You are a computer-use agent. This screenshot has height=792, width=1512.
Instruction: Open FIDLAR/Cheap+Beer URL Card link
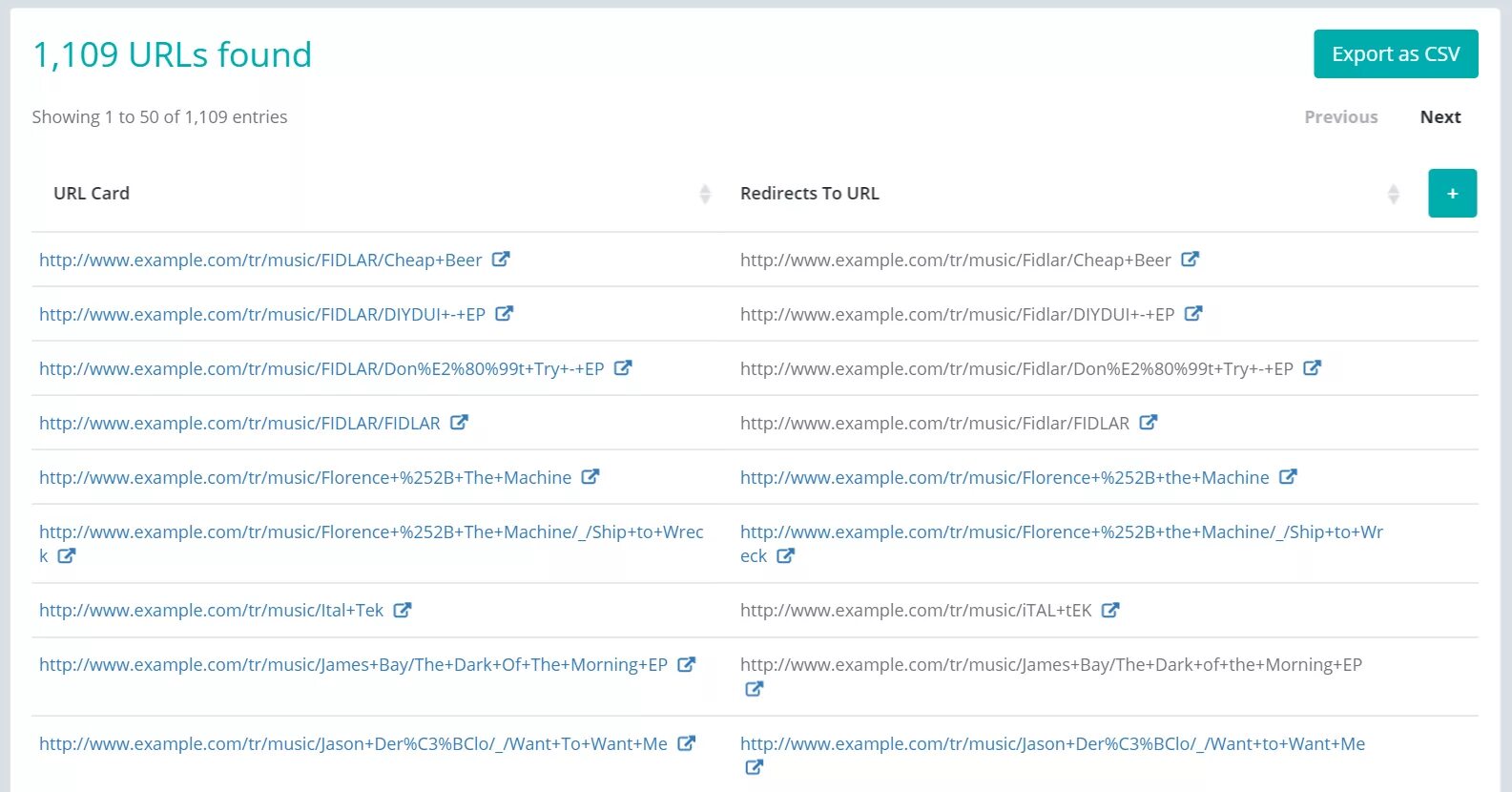(x=260, y=261)
